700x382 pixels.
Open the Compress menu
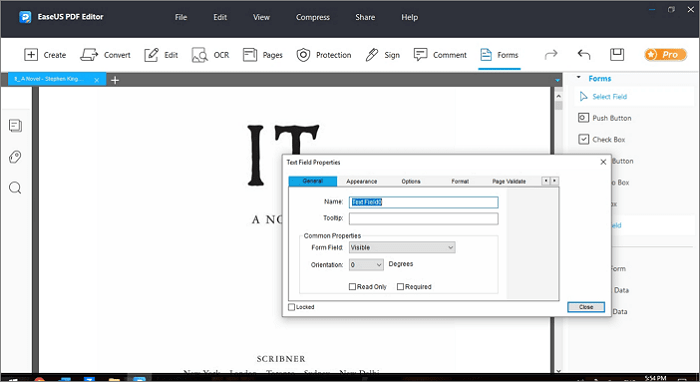click(312, 17)
